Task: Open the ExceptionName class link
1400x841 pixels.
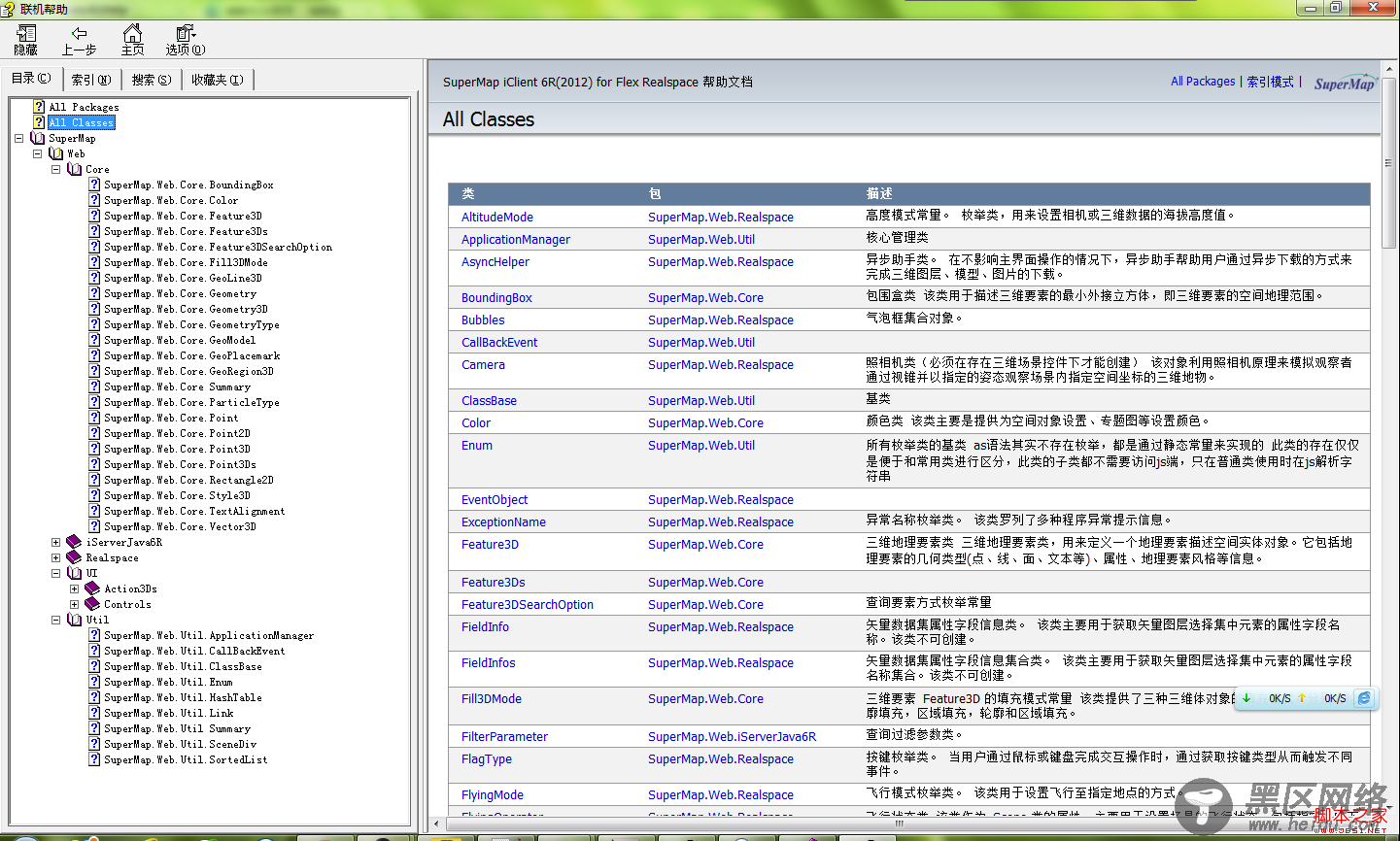Action: (503, 521)
